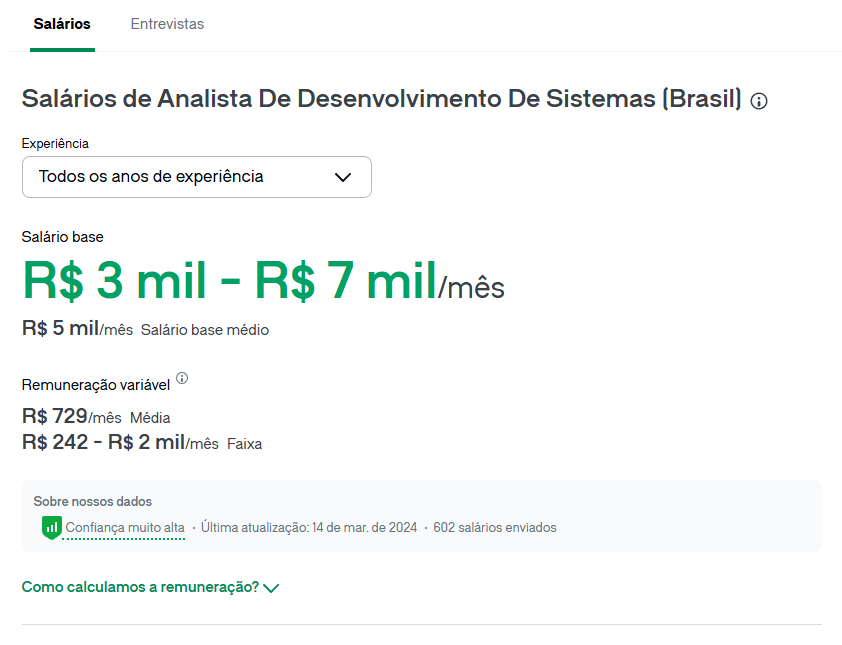Image resolution: width=842 pixels, height=645 pixels.
Task: Click info icon next to Remuneração variável
Action: pyautogui.click(x=182, y=379)
